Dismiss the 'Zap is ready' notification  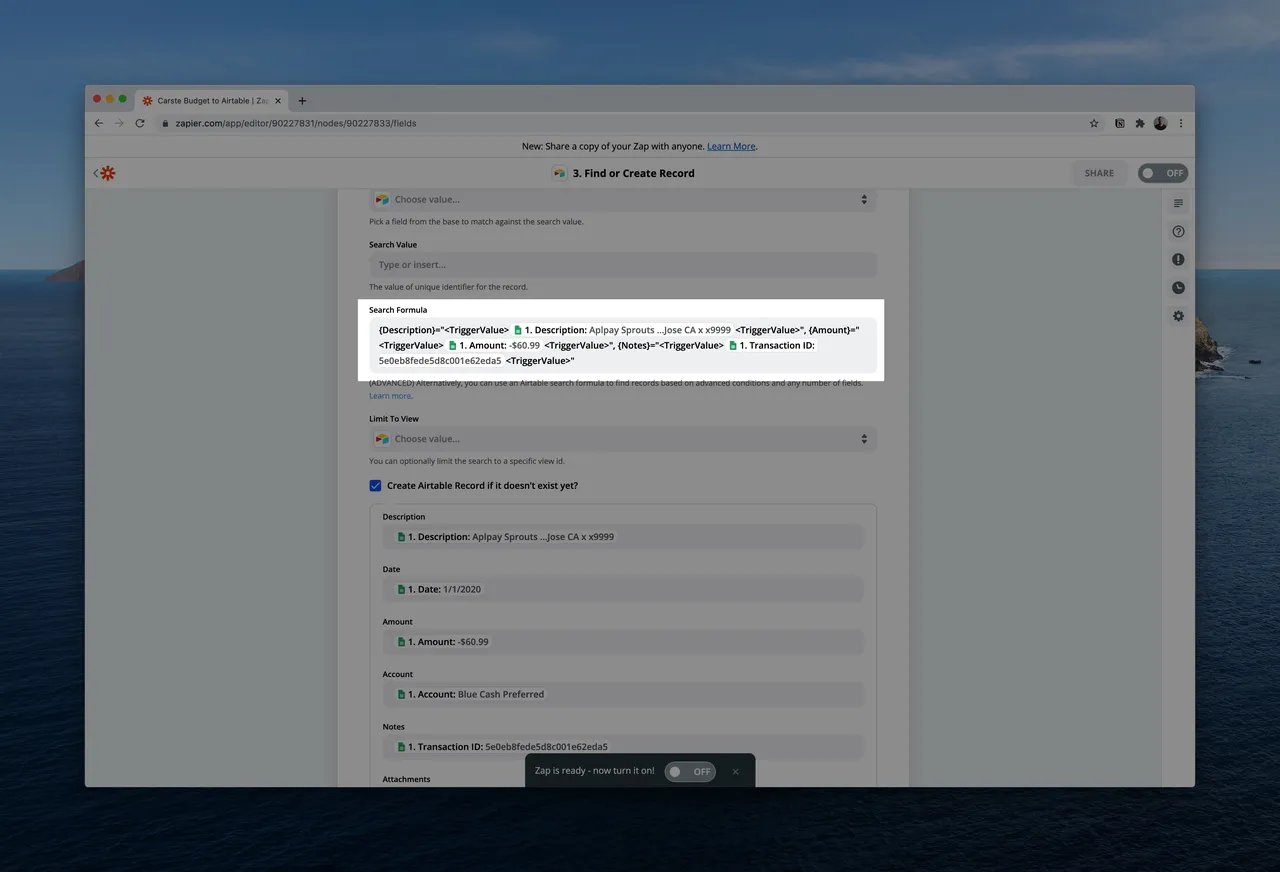[x=735, y=771]
